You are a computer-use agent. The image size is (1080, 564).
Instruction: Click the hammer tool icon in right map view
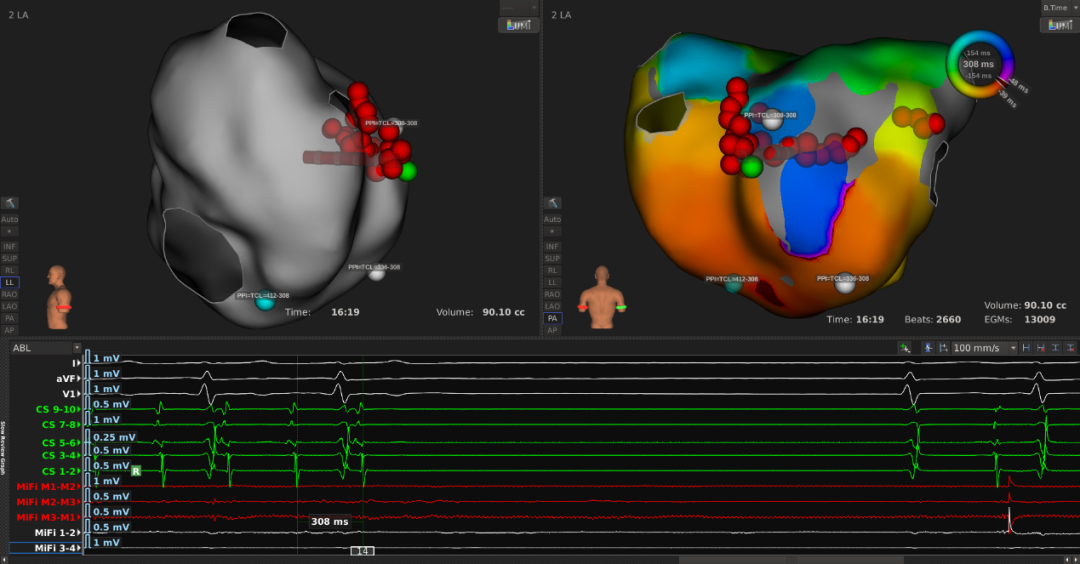click(x=551, y=203)
